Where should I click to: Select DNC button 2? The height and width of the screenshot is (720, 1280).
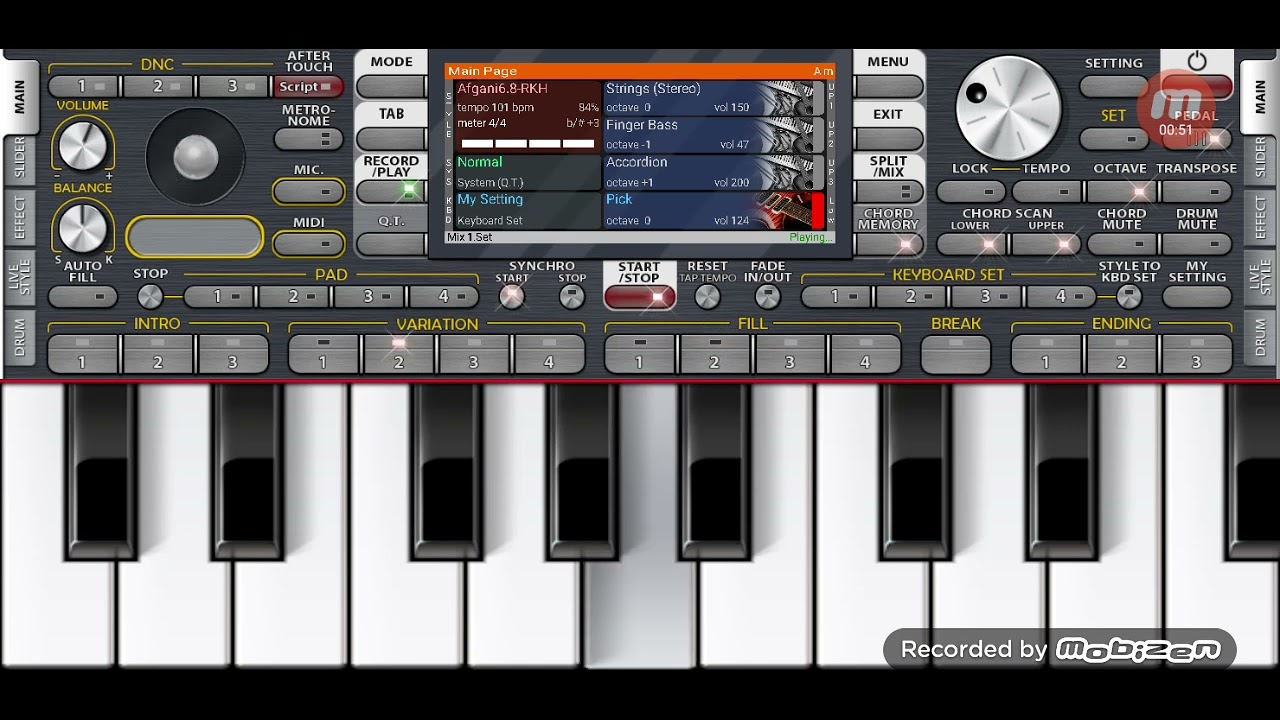click(x=159, y=87)
